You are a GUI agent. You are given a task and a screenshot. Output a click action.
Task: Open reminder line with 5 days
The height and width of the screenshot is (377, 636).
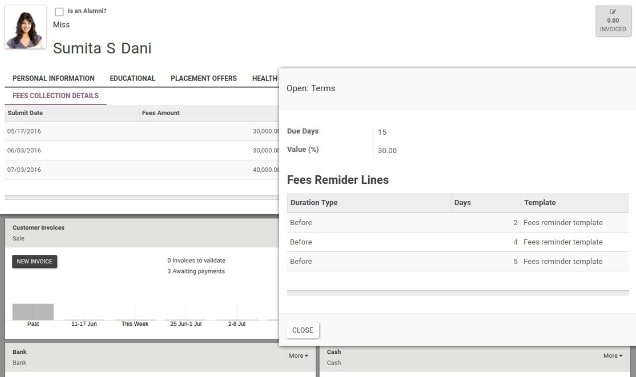click(458, 262)
